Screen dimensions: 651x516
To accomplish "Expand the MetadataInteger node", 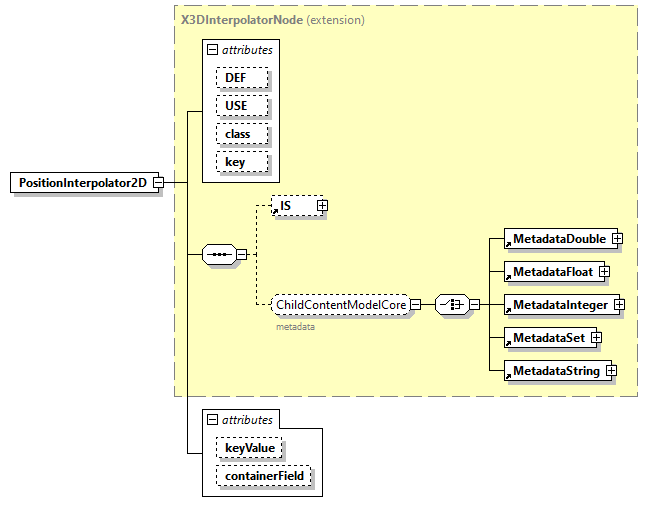I will 619,304.
